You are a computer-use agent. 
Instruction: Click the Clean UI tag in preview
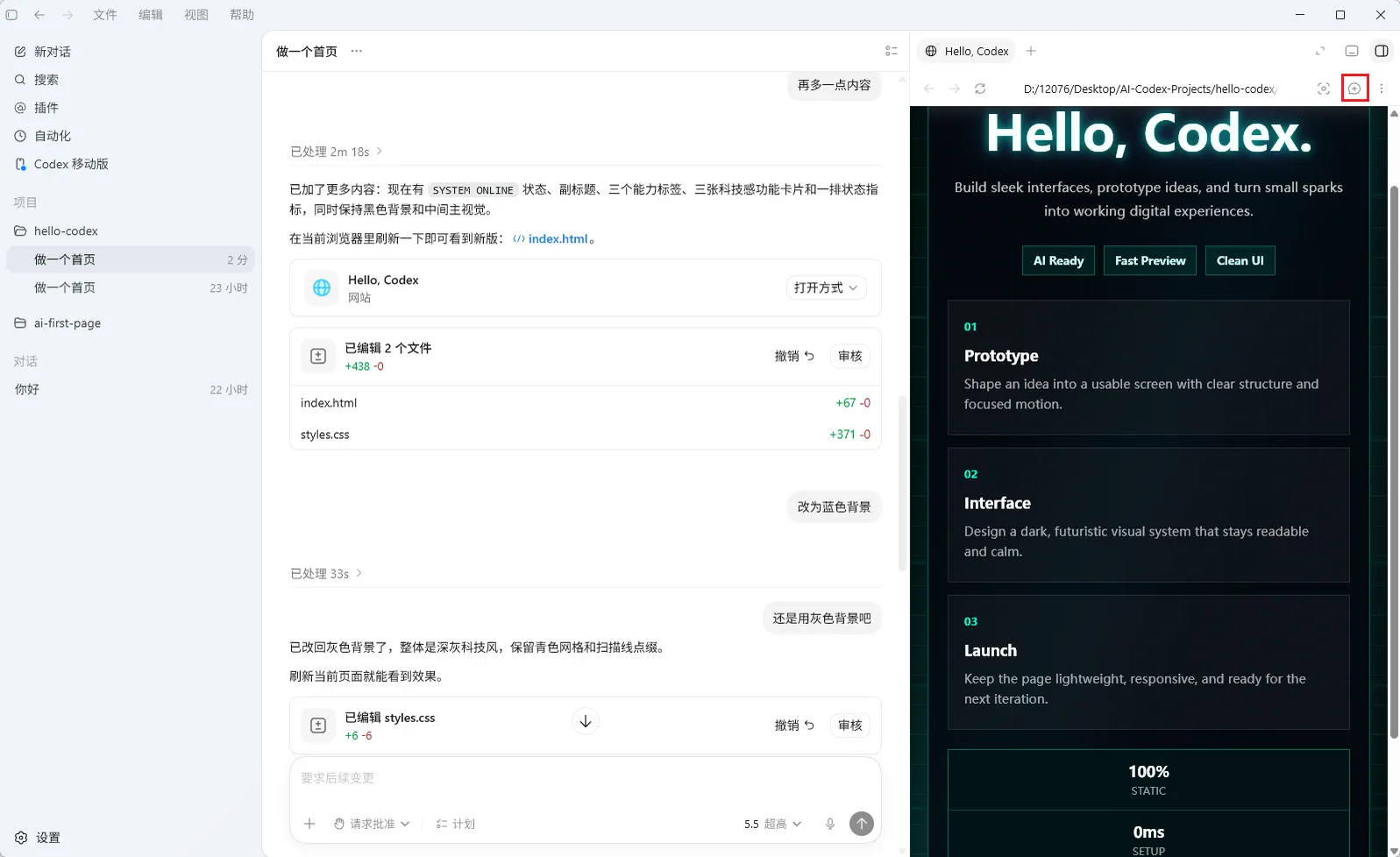tap(1240, 260)
